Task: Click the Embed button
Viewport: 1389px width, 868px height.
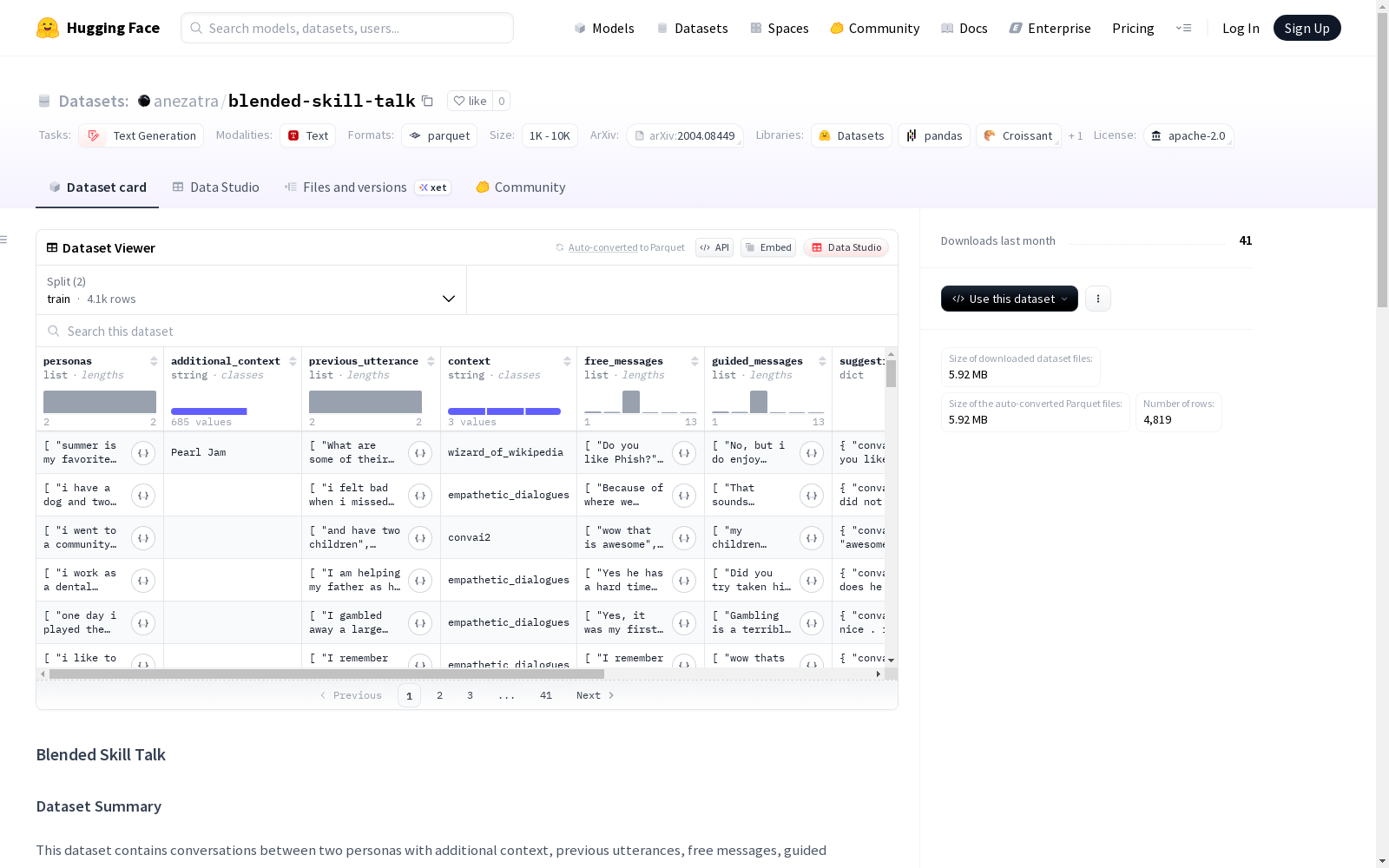Action: click(768, 247)
